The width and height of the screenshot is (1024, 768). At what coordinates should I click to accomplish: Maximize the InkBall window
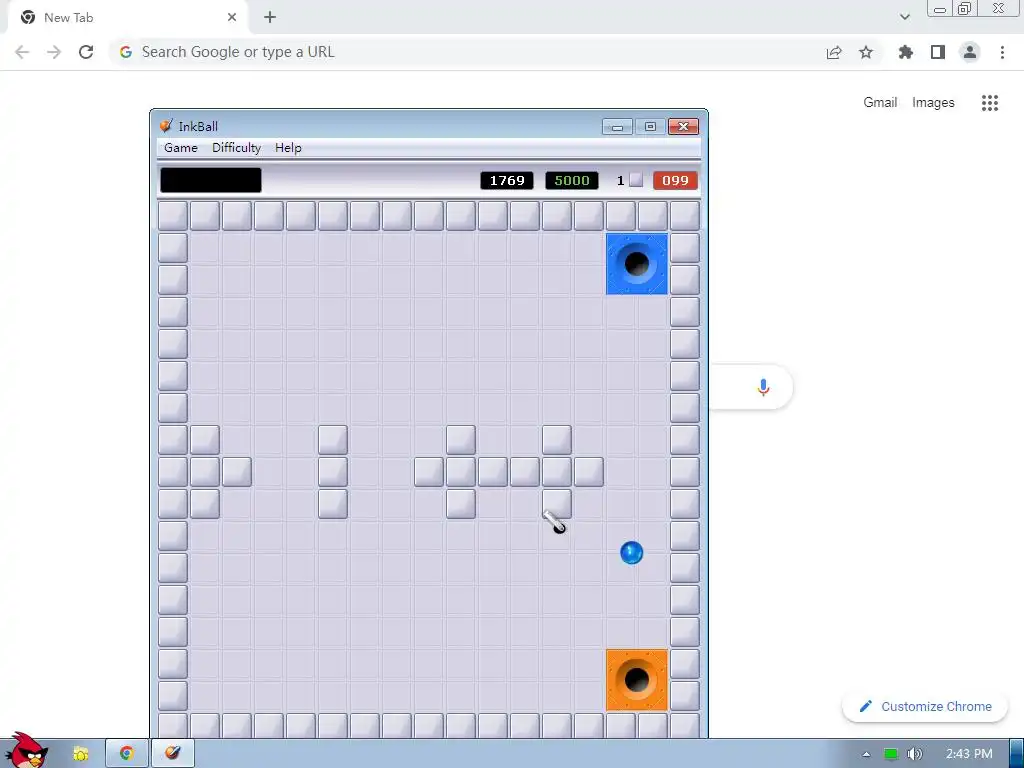click(x=650, y=127)
